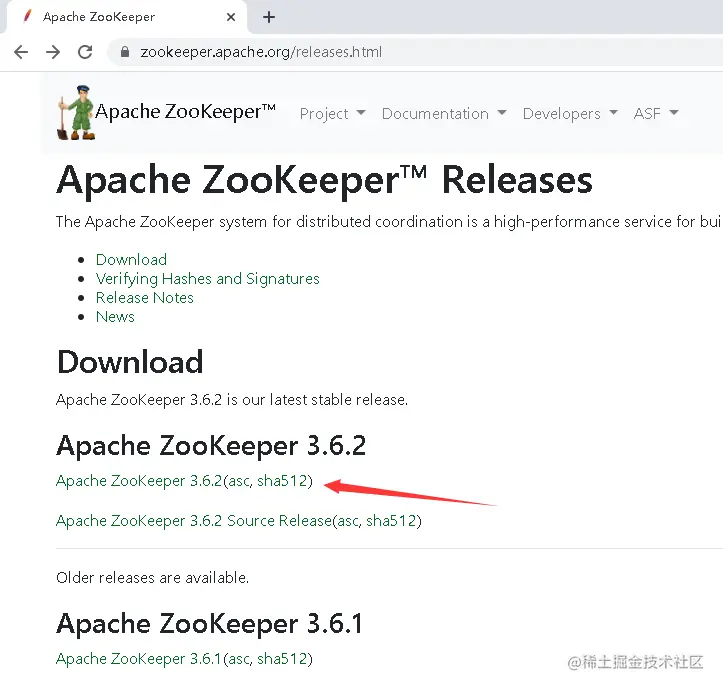Download Apache ZooKeeper 3.6.1 binary
Screen dimensions: 723x690
[x=139, y=659]
